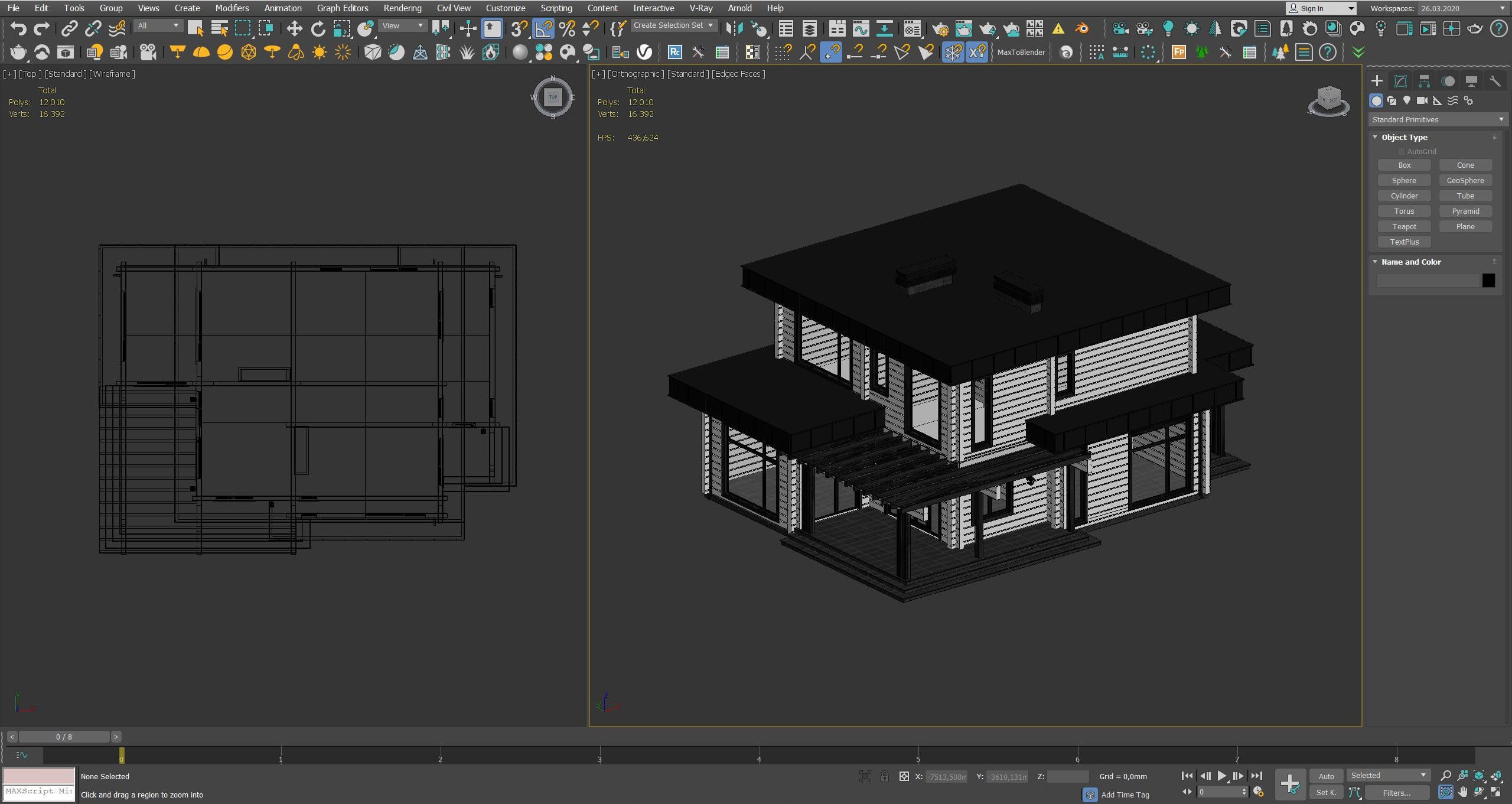1512x804 pixels.
Task: Toggle the Percent Snap button
Action: coord(566,28)
